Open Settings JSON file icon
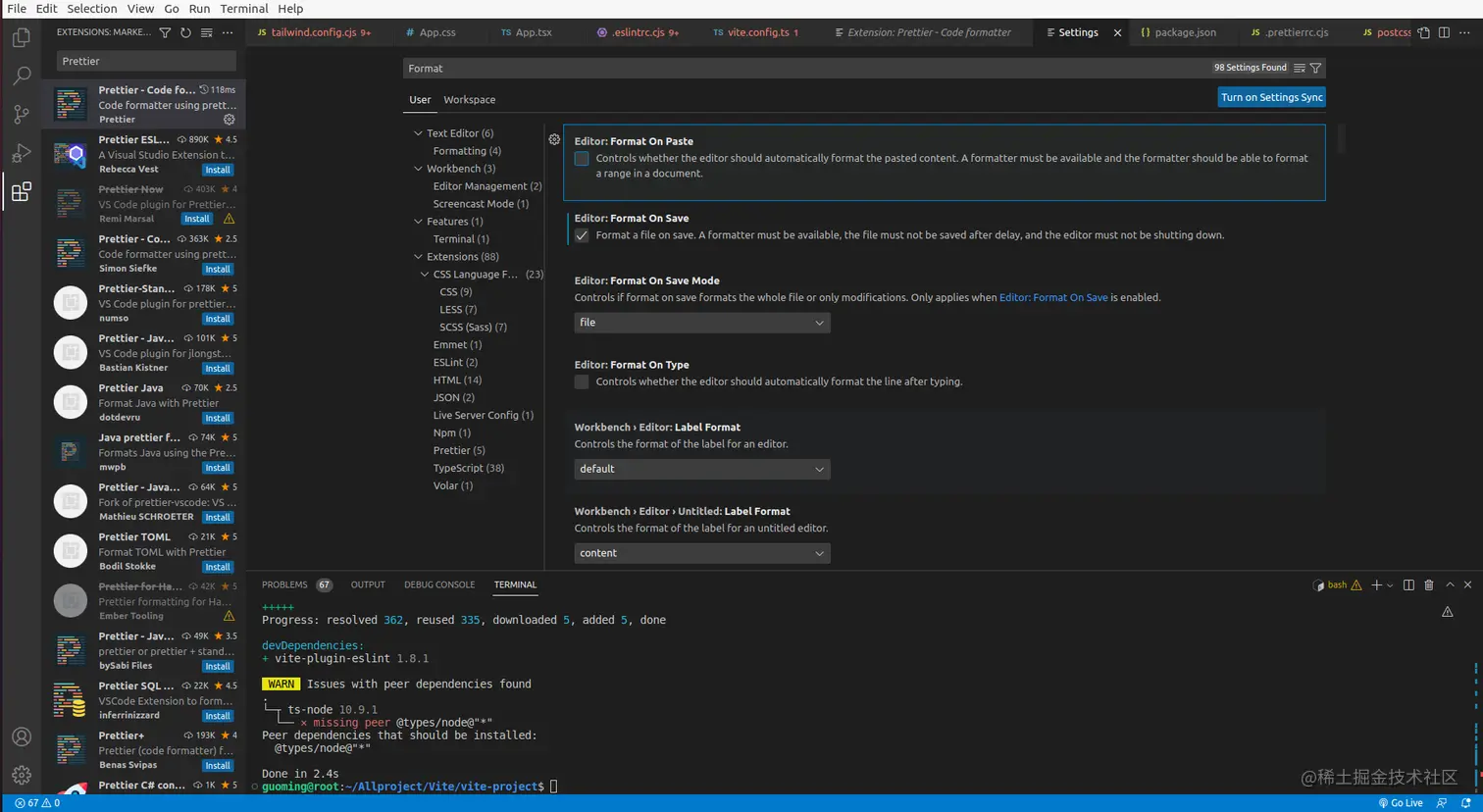Viewport: 1483px width, 812px height. [x=1424, y=32]
